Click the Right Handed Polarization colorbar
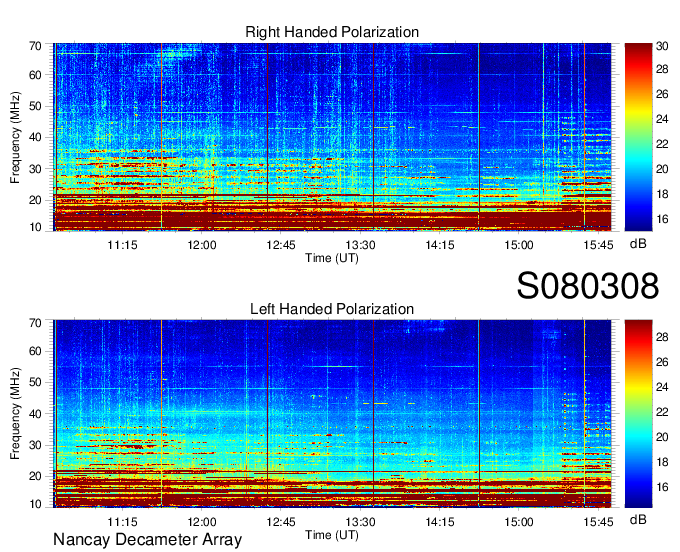The image size is (680, 552). pyautogui.click(x=638, y=137)
